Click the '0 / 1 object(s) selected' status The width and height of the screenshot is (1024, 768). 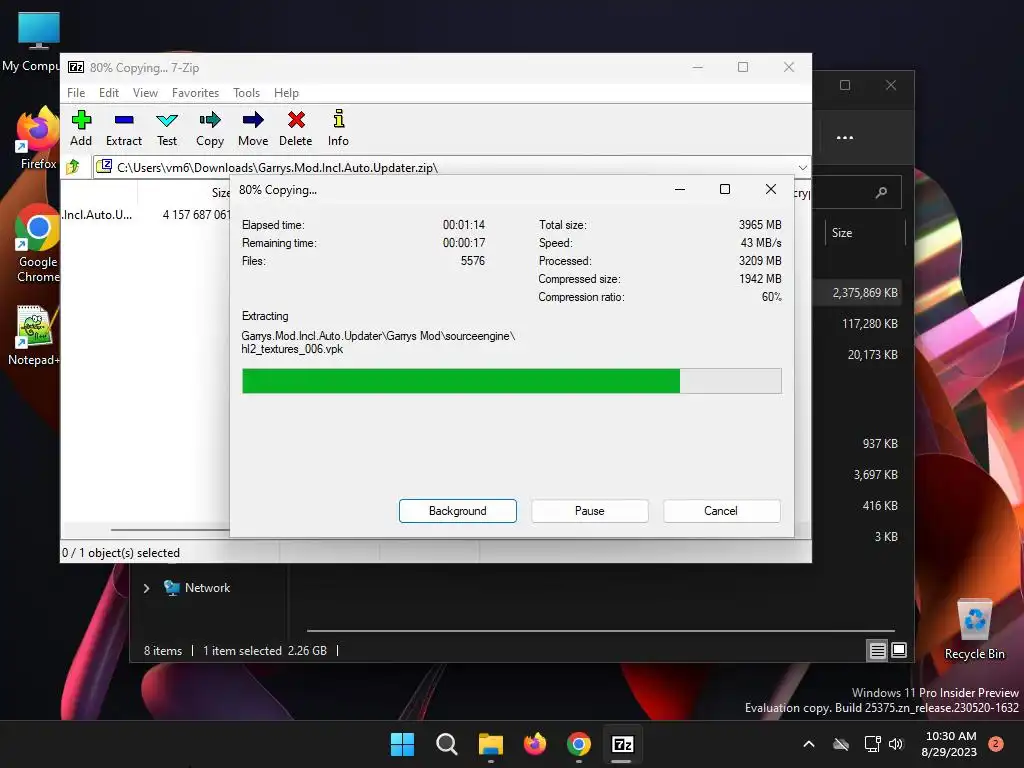point(121,552)
